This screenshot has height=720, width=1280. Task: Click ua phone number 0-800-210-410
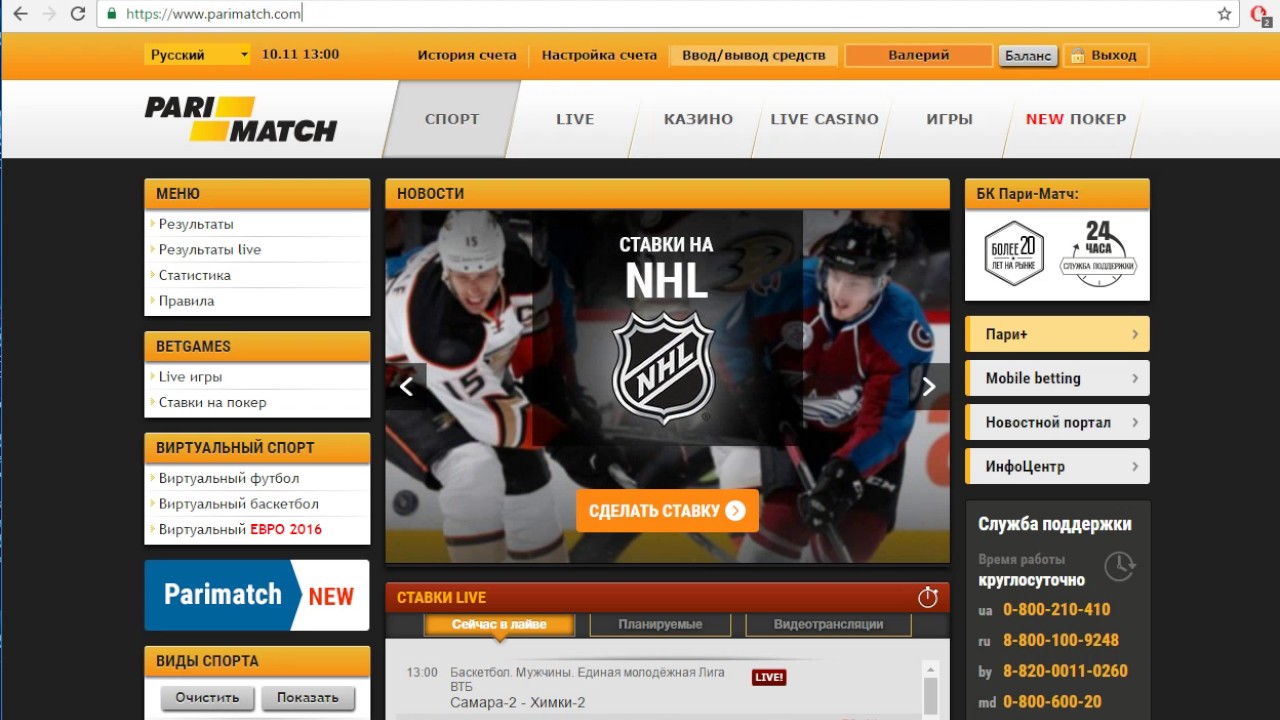(x=1056, y=610)
